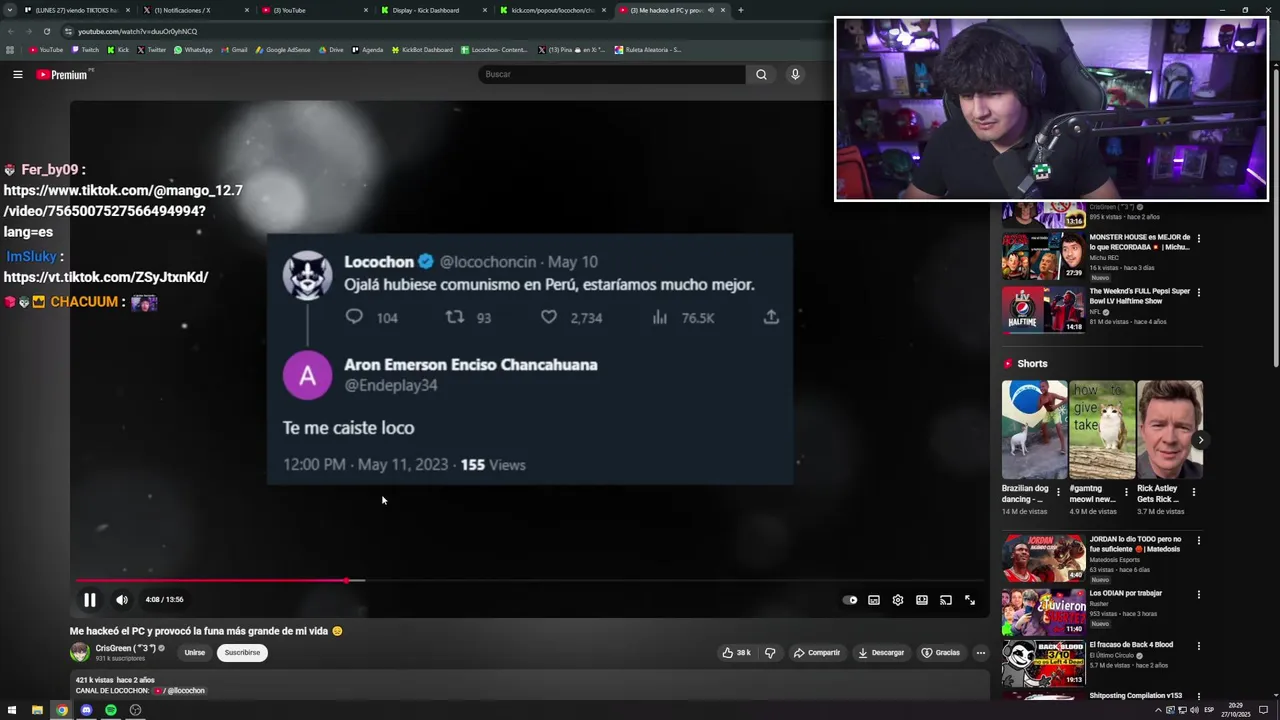Open the Google AdSense bookmark
This screenshot has height=720, width=1280.
[x=283, y=50]
